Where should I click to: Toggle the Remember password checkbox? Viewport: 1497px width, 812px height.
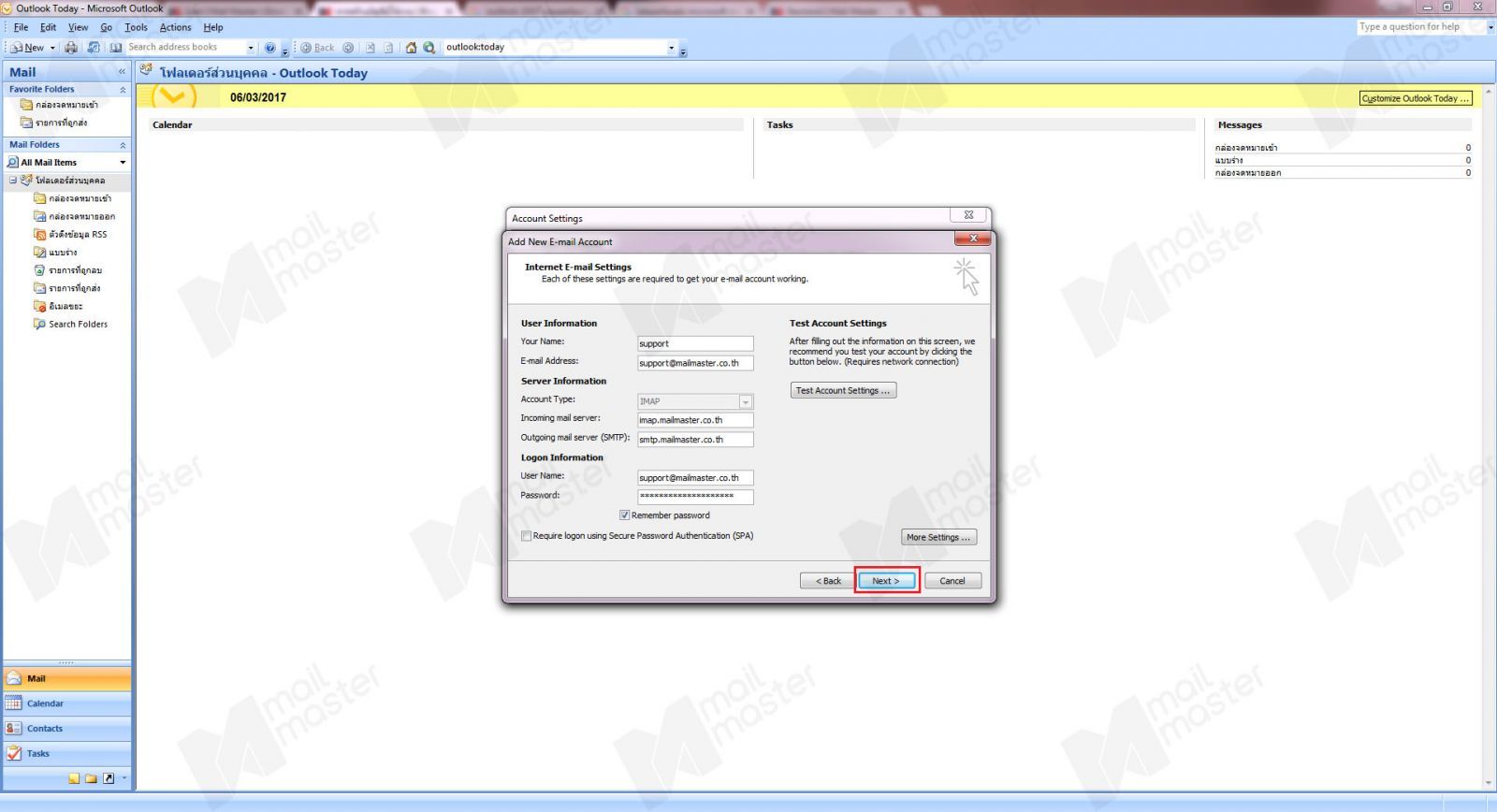tap(624, 515)
